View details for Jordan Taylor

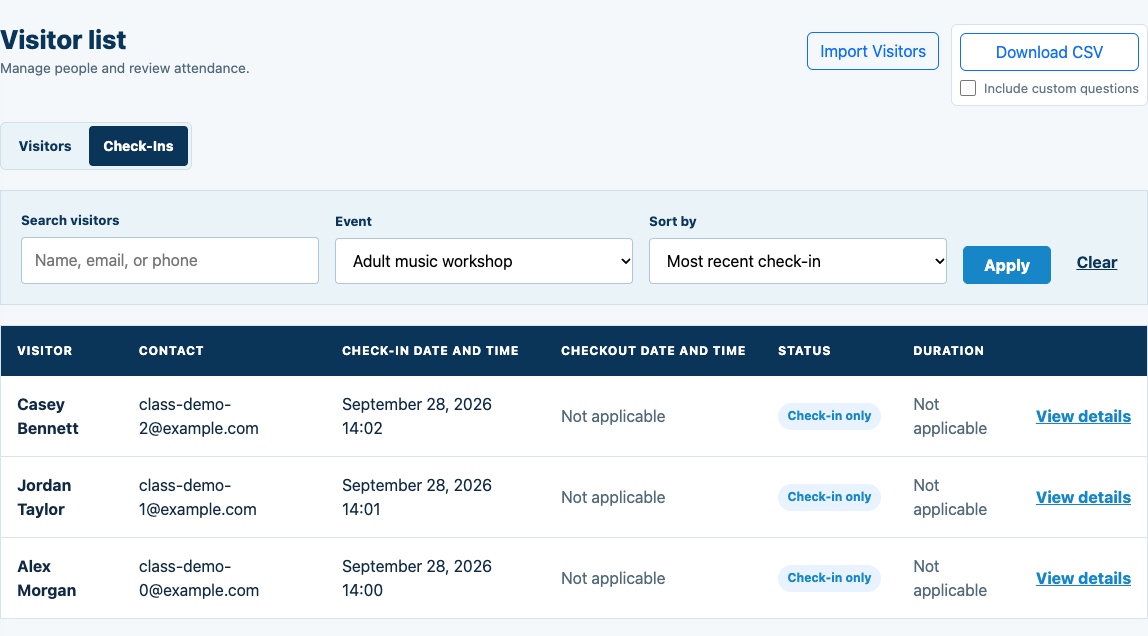pos(1083,498)
